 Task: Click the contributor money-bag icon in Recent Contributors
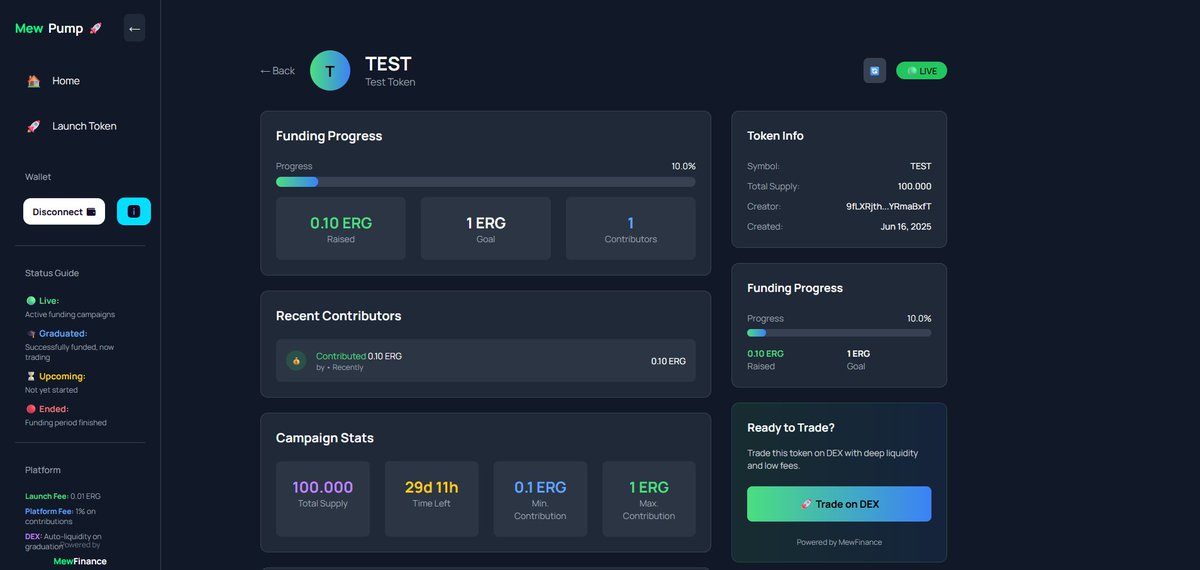tap(296, 361)
